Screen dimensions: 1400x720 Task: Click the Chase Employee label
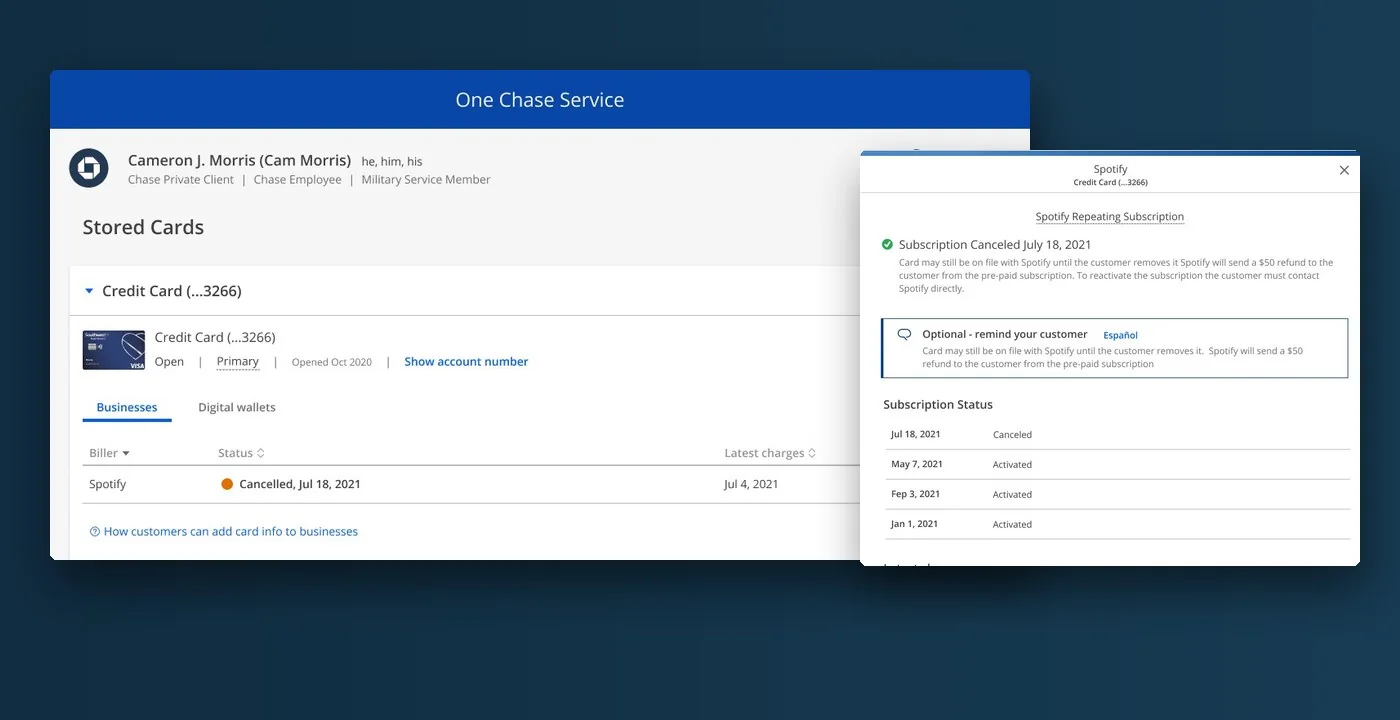tap(297, 180)
